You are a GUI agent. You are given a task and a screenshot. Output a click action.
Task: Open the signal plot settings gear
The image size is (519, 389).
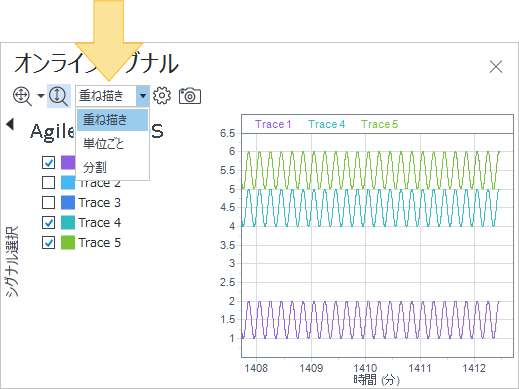point(162,96)
